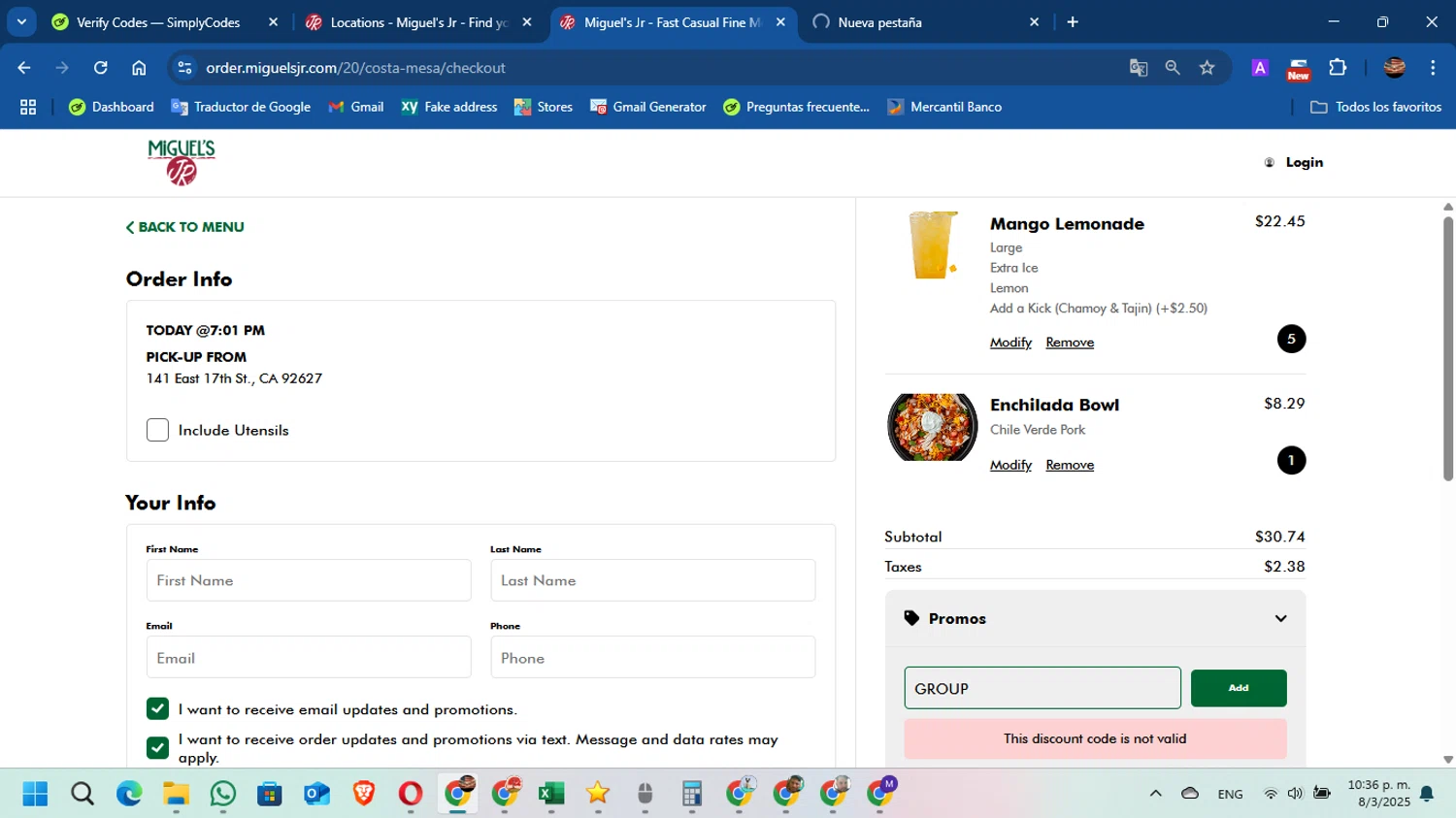The image size is (1456, 818).
Task: Click the zoom magnifier icon in address bar
Action: click(1173, 68)
